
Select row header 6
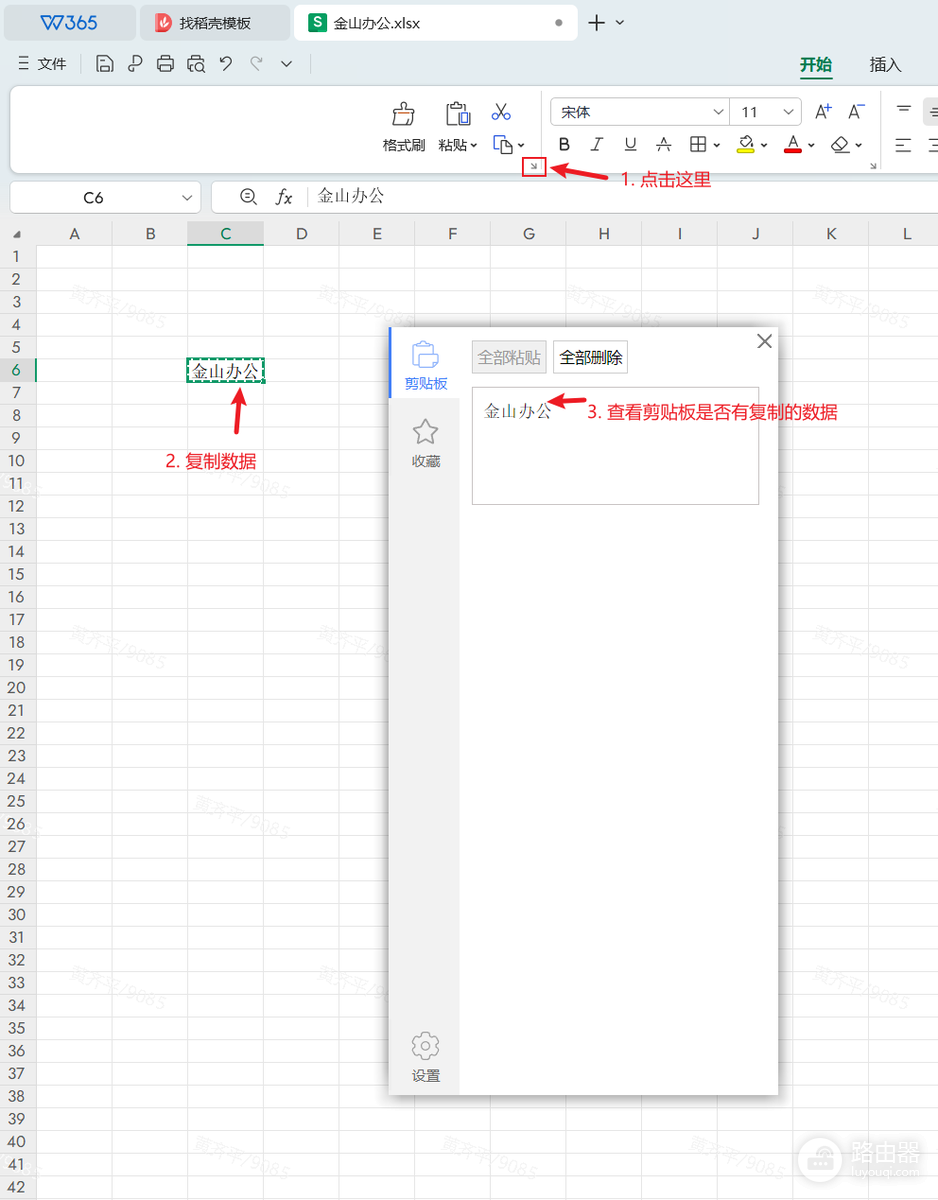(x=17, y=370)
